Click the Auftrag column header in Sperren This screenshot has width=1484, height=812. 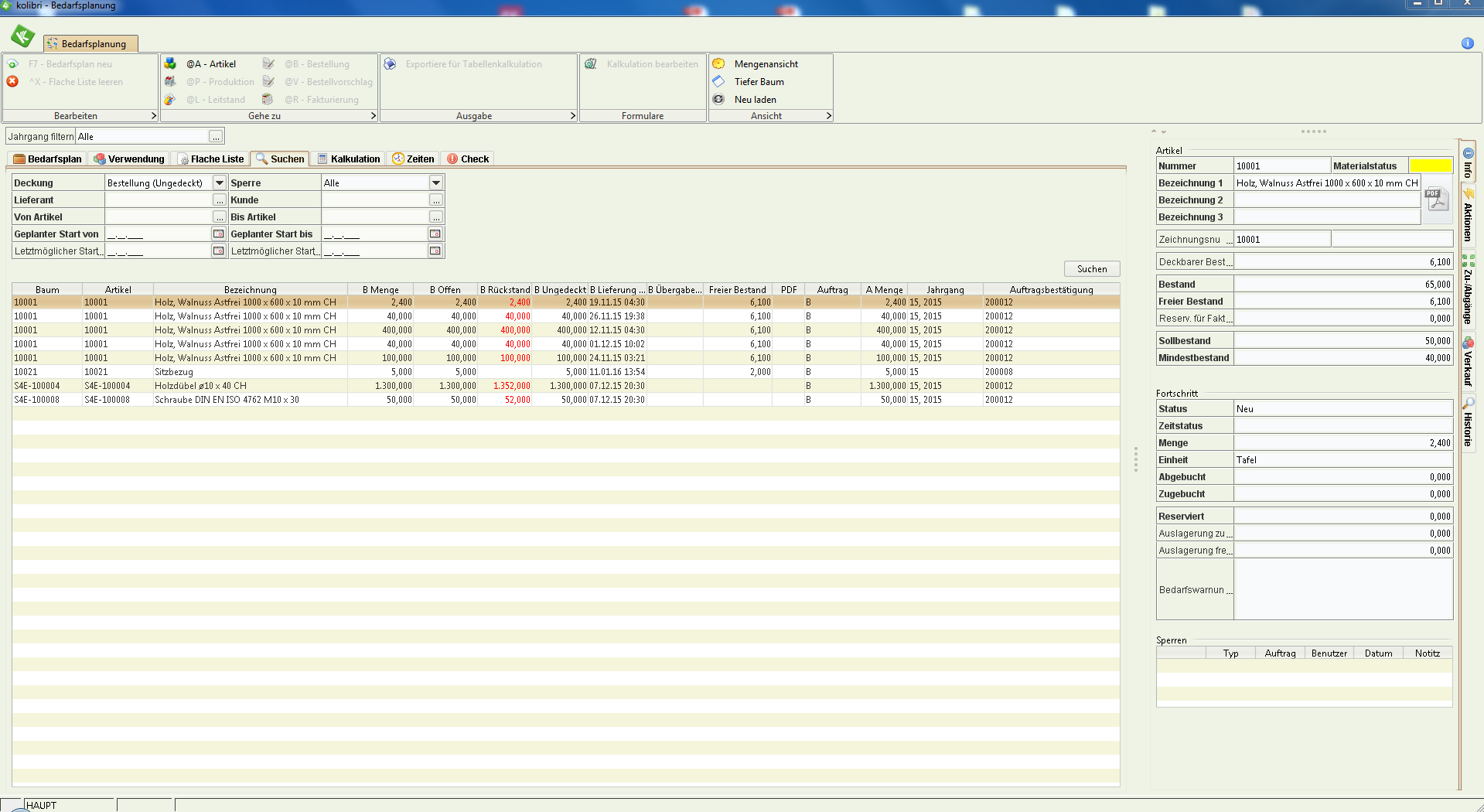coord(1280,653)
